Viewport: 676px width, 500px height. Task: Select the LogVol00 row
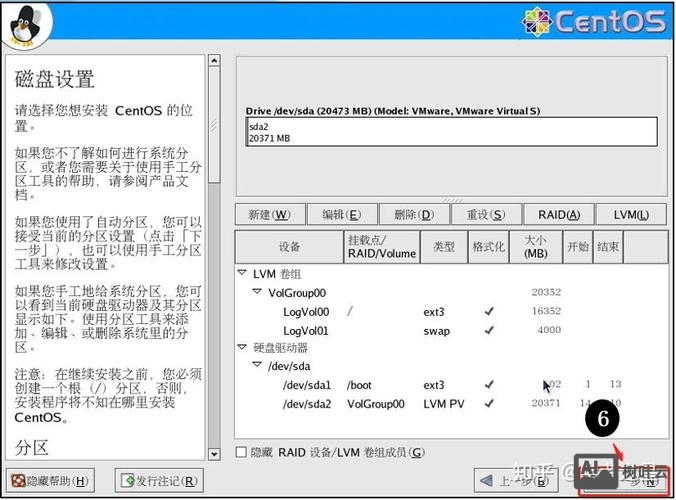[x=451, y=312]
